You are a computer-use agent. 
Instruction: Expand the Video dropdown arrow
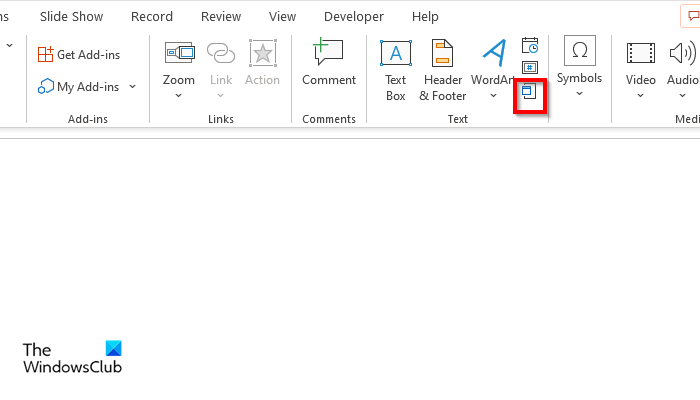coord(640,96)
